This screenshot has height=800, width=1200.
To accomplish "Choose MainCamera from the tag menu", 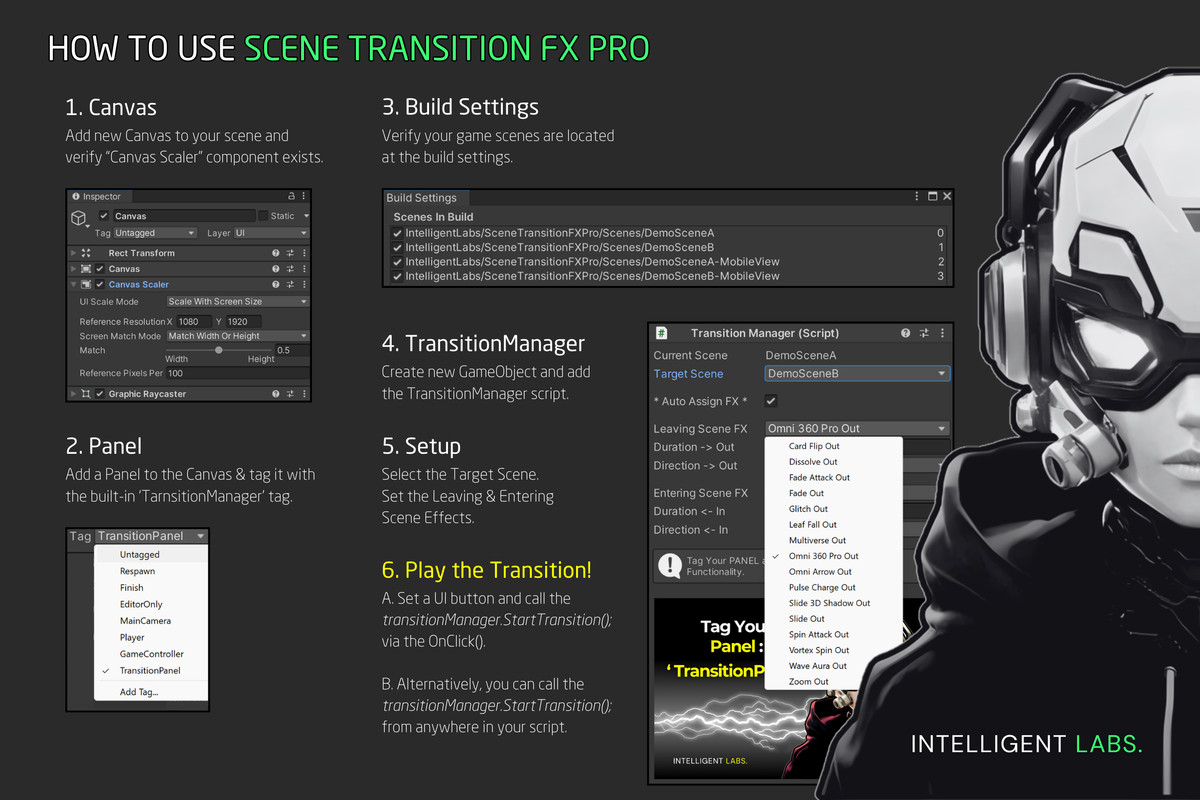I will (151, 621).
